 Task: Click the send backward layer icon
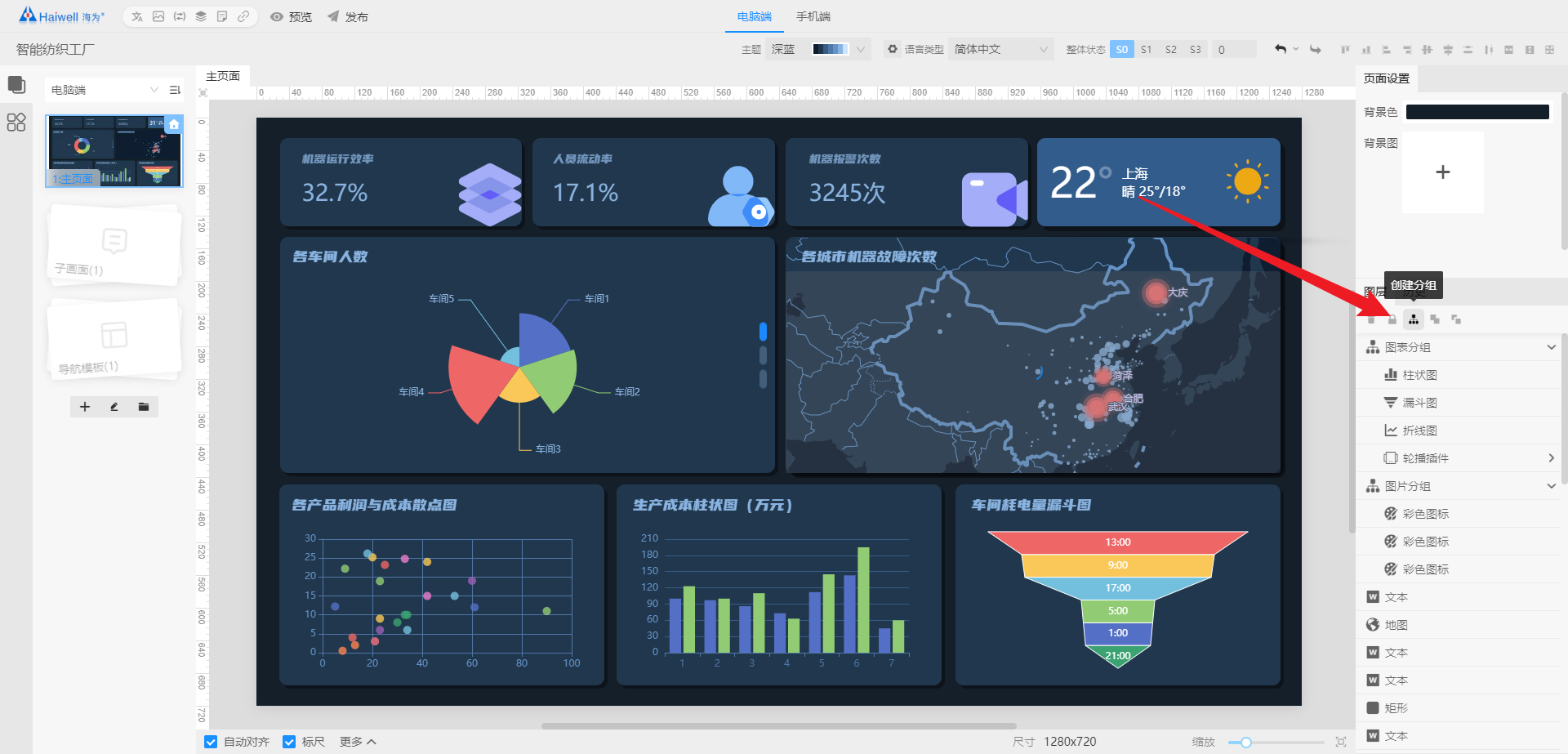[1456, 319]
